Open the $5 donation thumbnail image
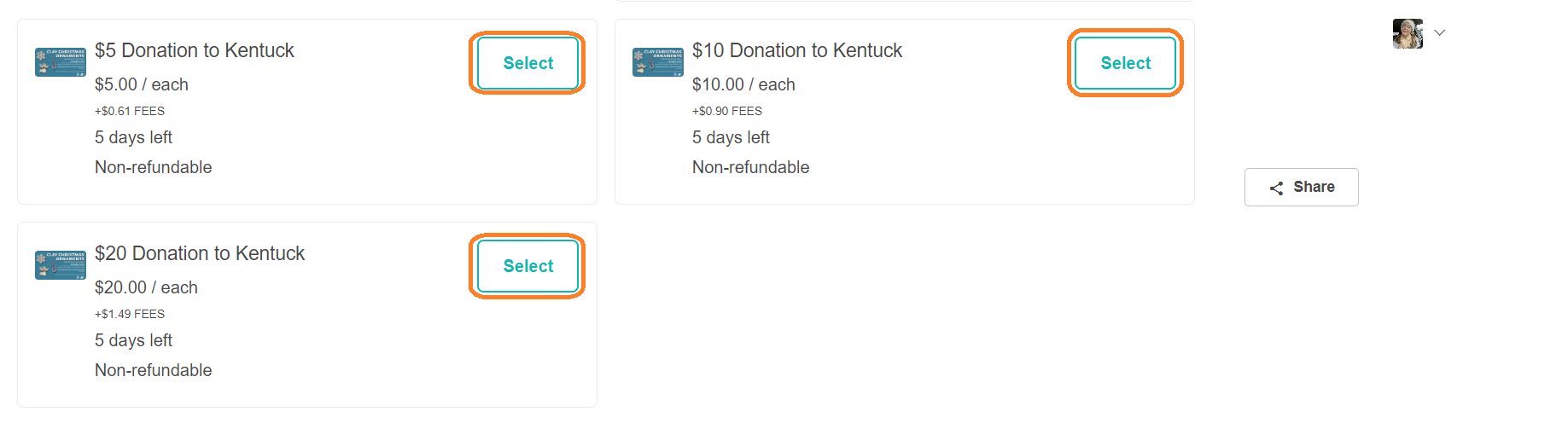This screenshot has height=423, width=1568. pos(61,62)
